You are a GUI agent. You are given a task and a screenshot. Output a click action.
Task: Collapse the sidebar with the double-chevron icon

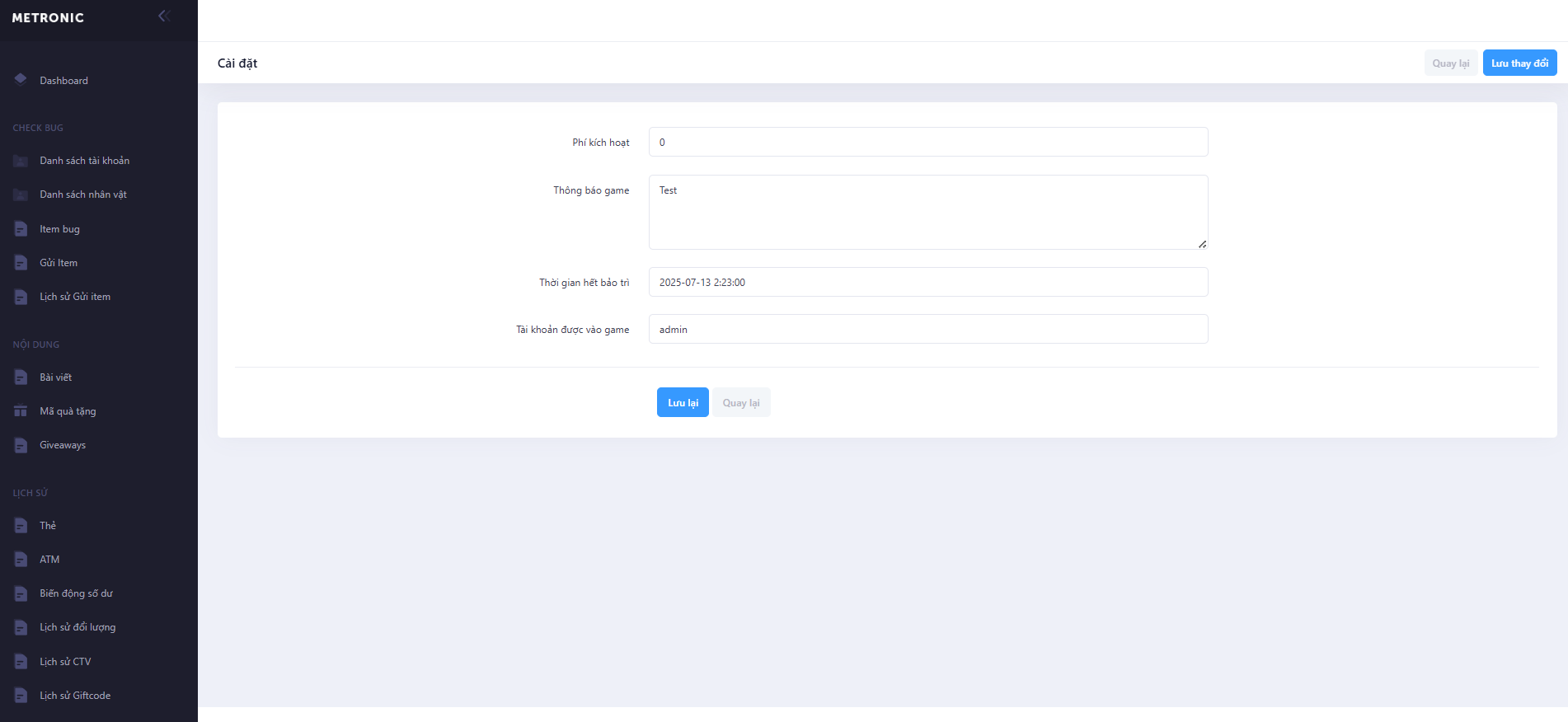[164, 16]
